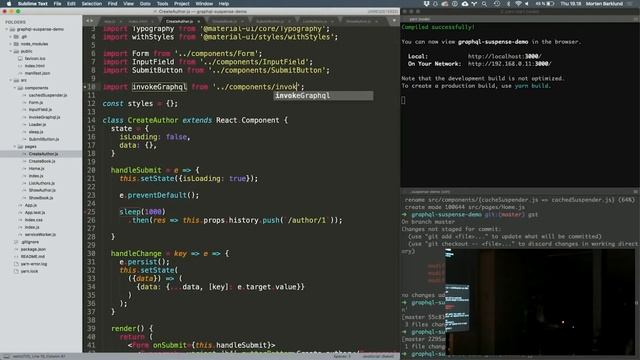Click the battery status icon
The image size is (640, 360).
550,4
